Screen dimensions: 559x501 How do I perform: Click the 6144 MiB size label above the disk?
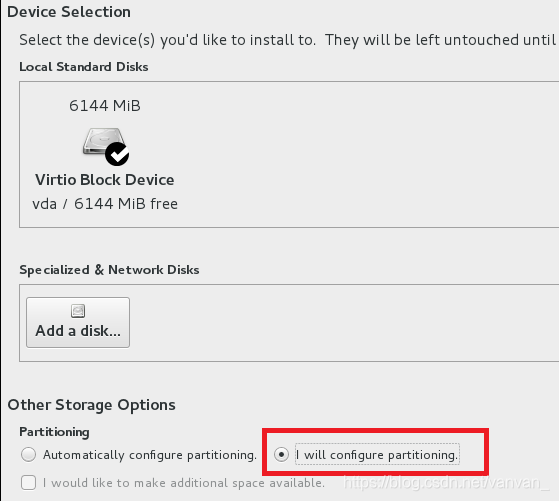105,106
